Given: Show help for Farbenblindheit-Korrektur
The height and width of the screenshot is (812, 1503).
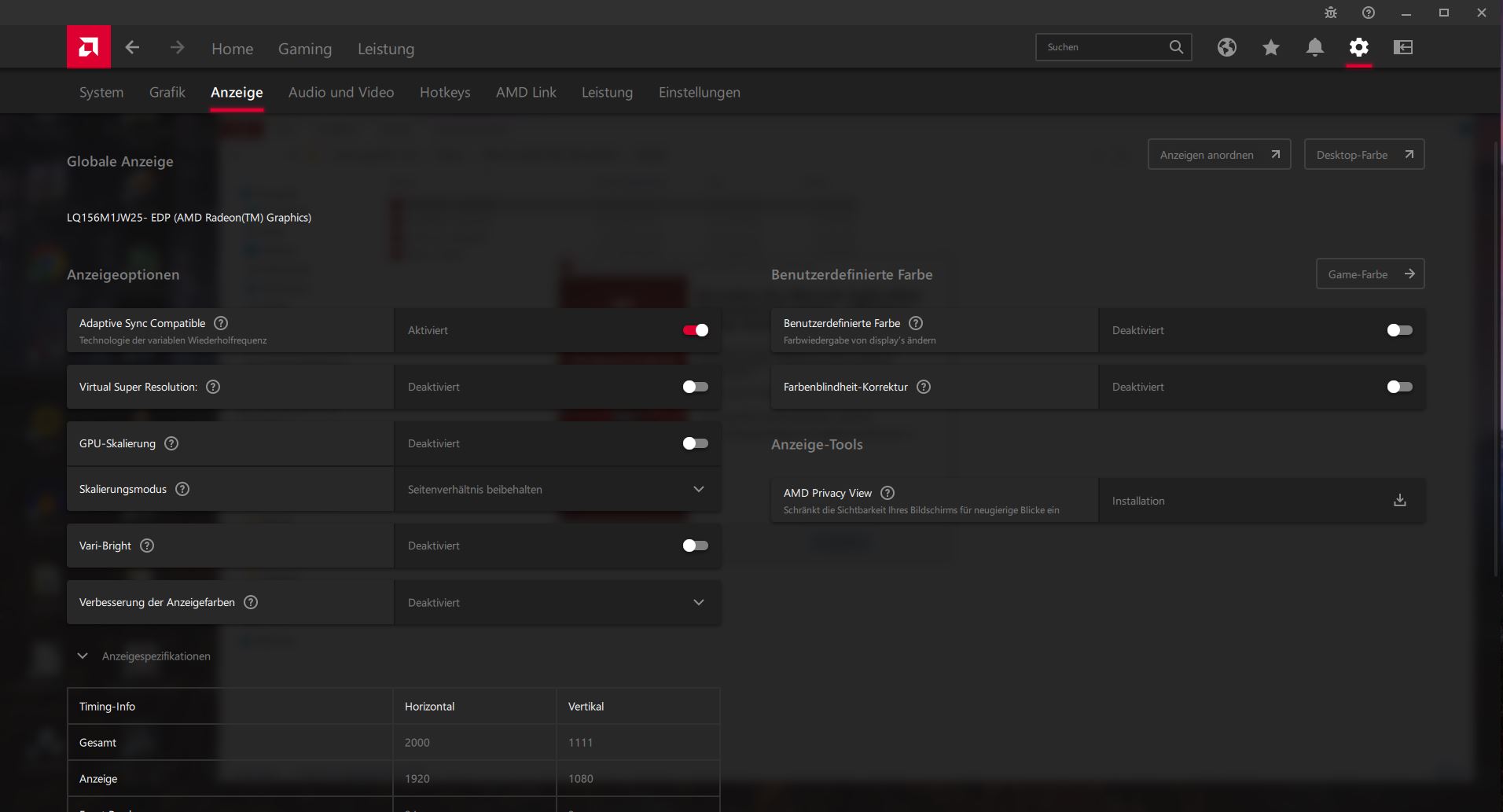Looking at the screenshot, I should (924, 387).
